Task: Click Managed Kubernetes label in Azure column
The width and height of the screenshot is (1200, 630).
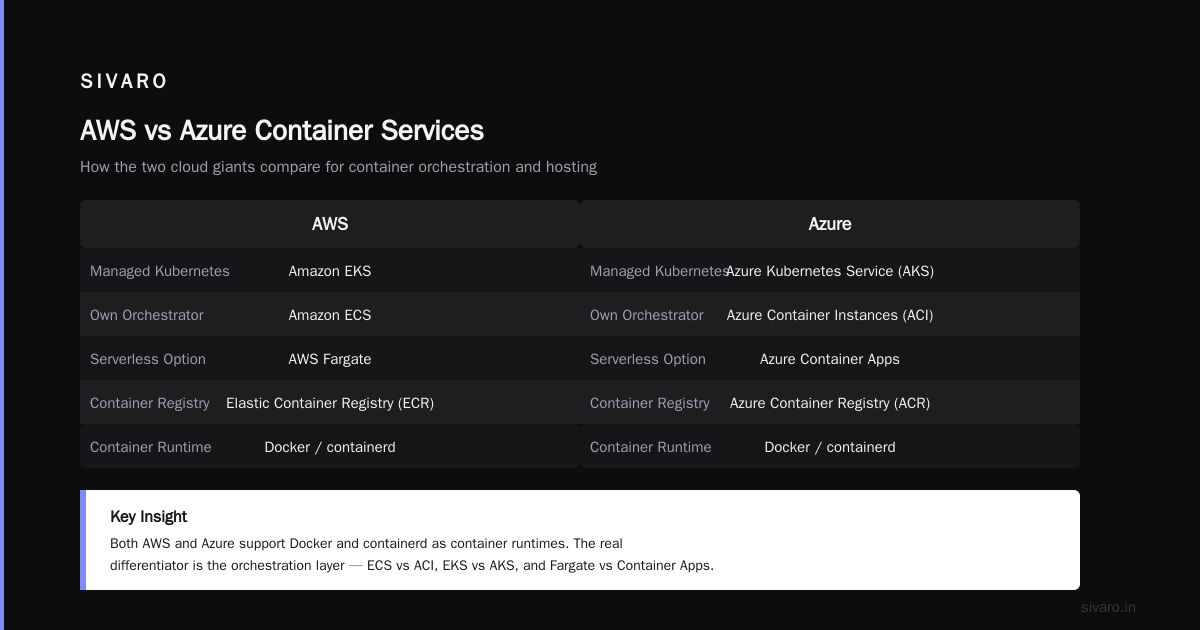Action: [658, 271]
